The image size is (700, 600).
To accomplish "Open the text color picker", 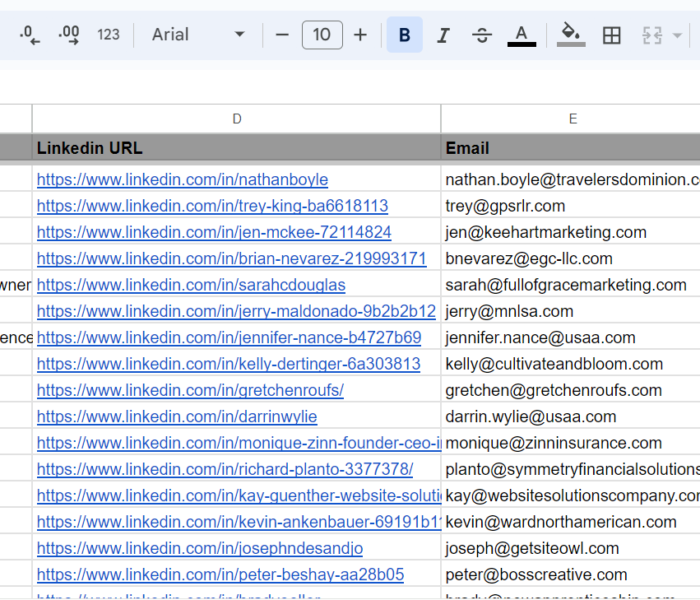I will pos(521,35).
